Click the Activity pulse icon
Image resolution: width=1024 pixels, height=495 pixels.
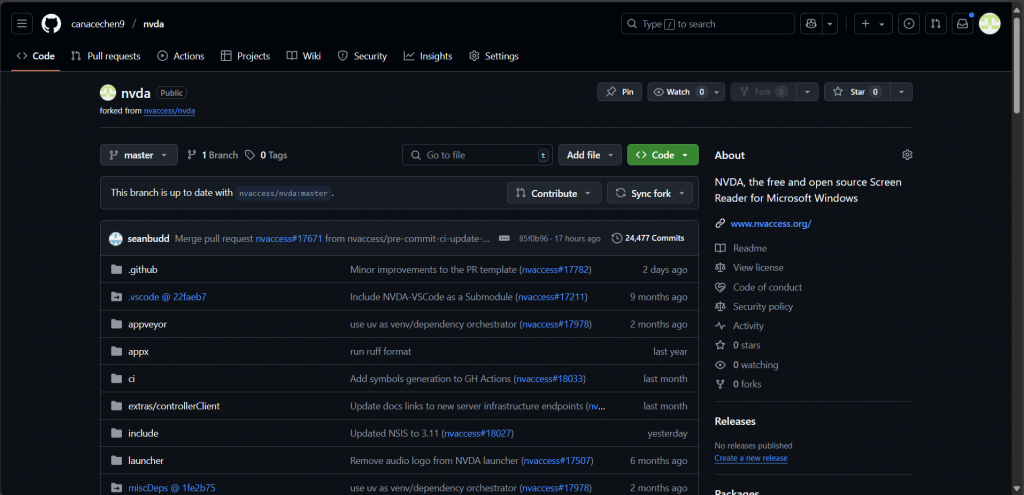coord(720,326)
